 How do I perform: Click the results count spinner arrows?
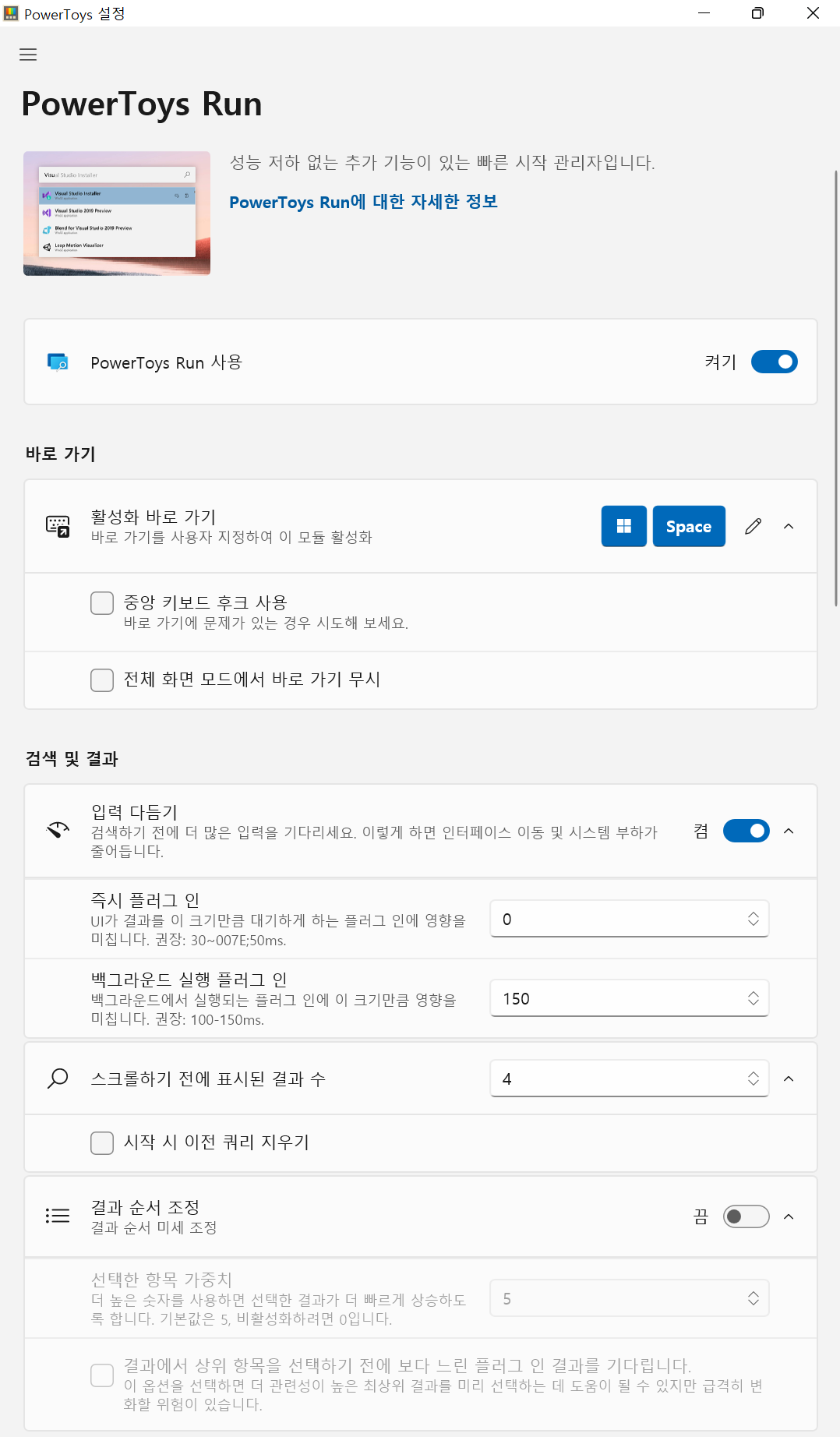pyautogui.click(x=753, y=1079)
